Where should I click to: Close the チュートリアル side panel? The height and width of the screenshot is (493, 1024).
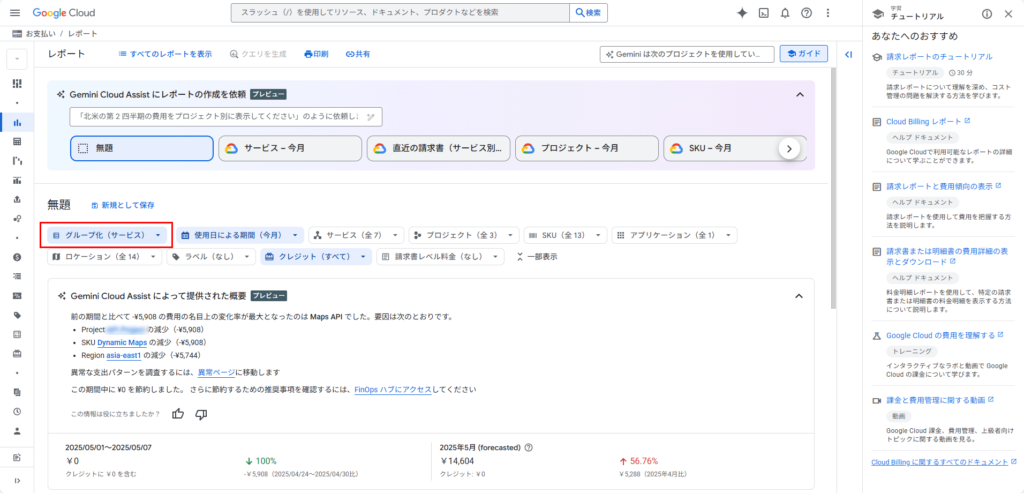coord(1008,14)
